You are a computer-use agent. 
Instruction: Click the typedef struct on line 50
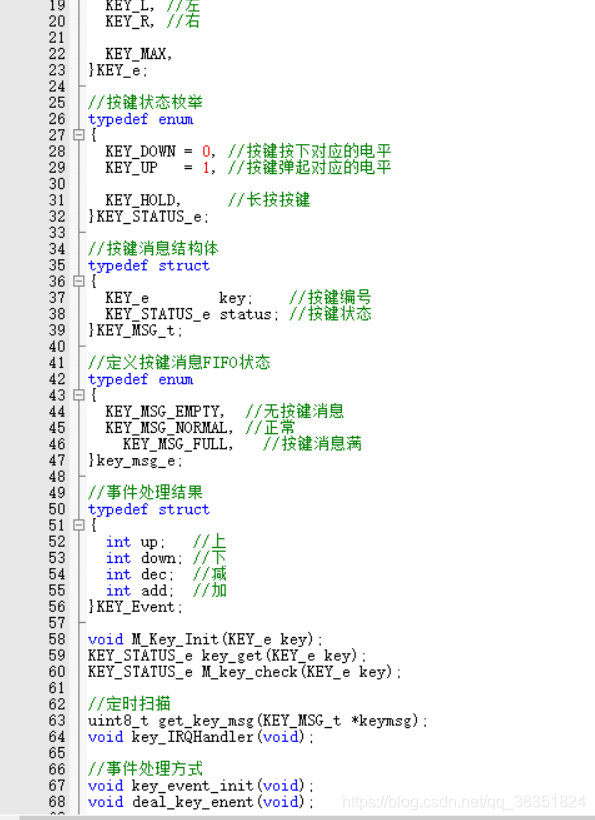[149, 509]
